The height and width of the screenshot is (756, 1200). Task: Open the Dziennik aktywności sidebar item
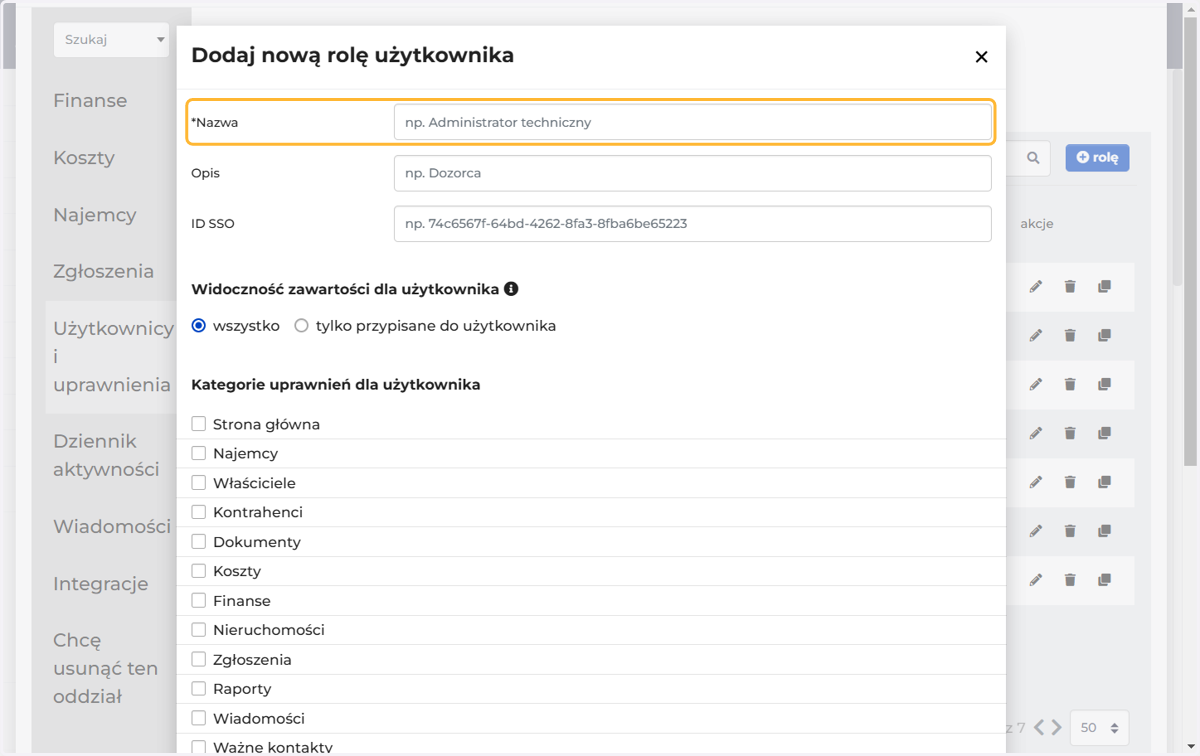point(106,455)
